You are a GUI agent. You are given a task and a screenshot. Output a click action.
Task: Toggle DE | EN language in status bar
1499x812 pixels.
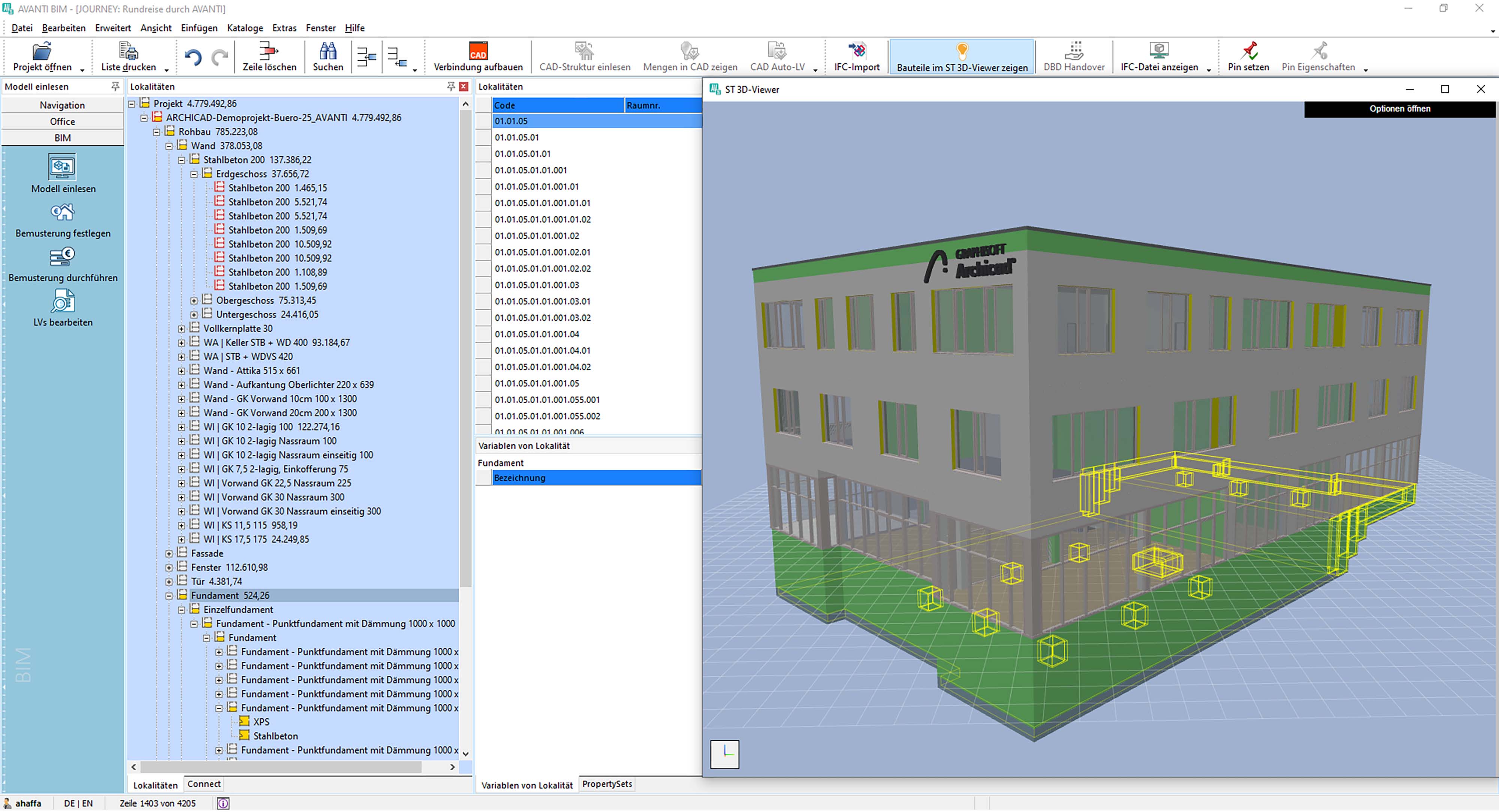pyautogui.click(x=78, y=804)
